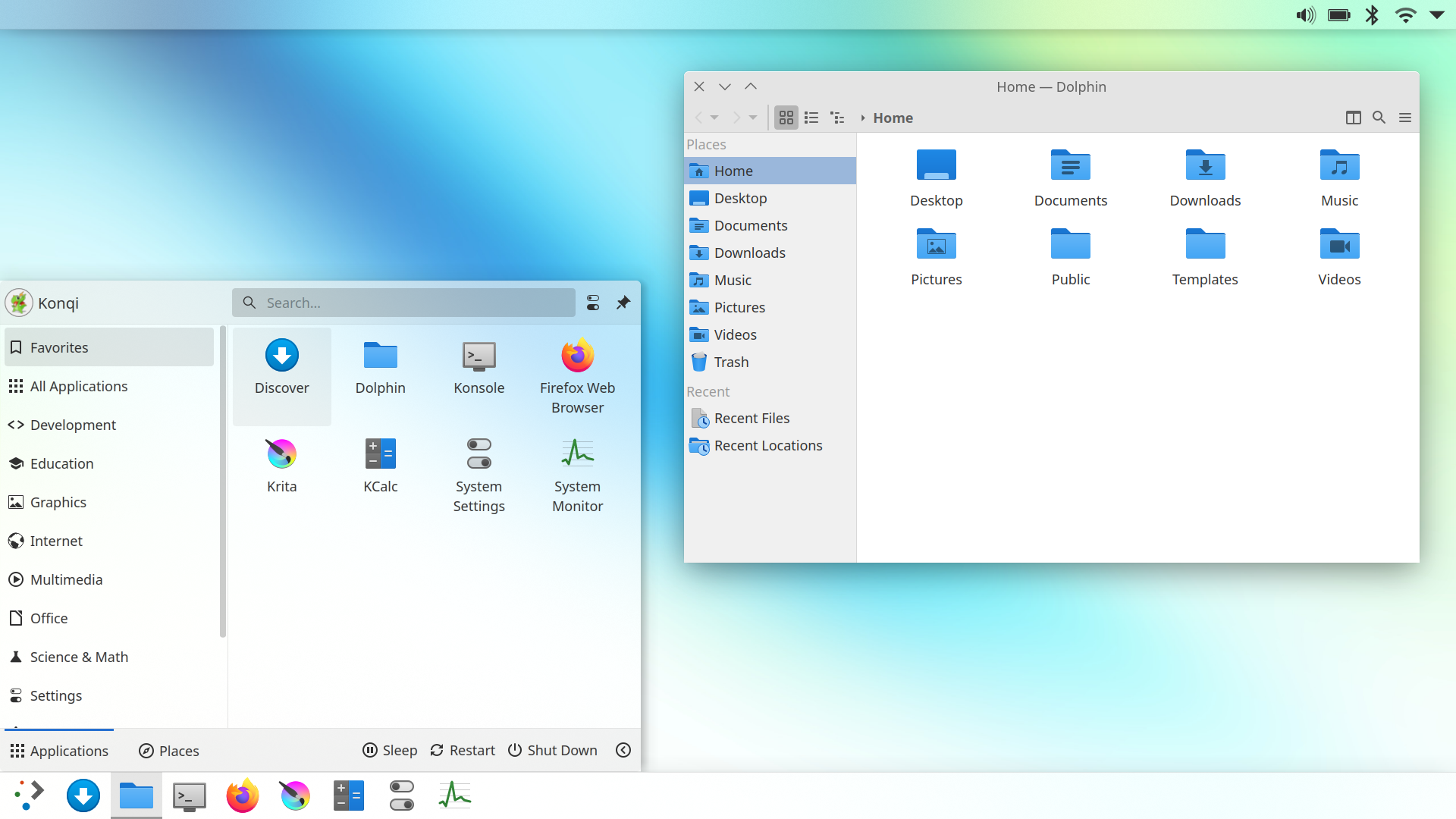Screen dimensions: 1456x819
Task: Click the Firefox icon in the taskbar
Action: click(x=243, y=795)
